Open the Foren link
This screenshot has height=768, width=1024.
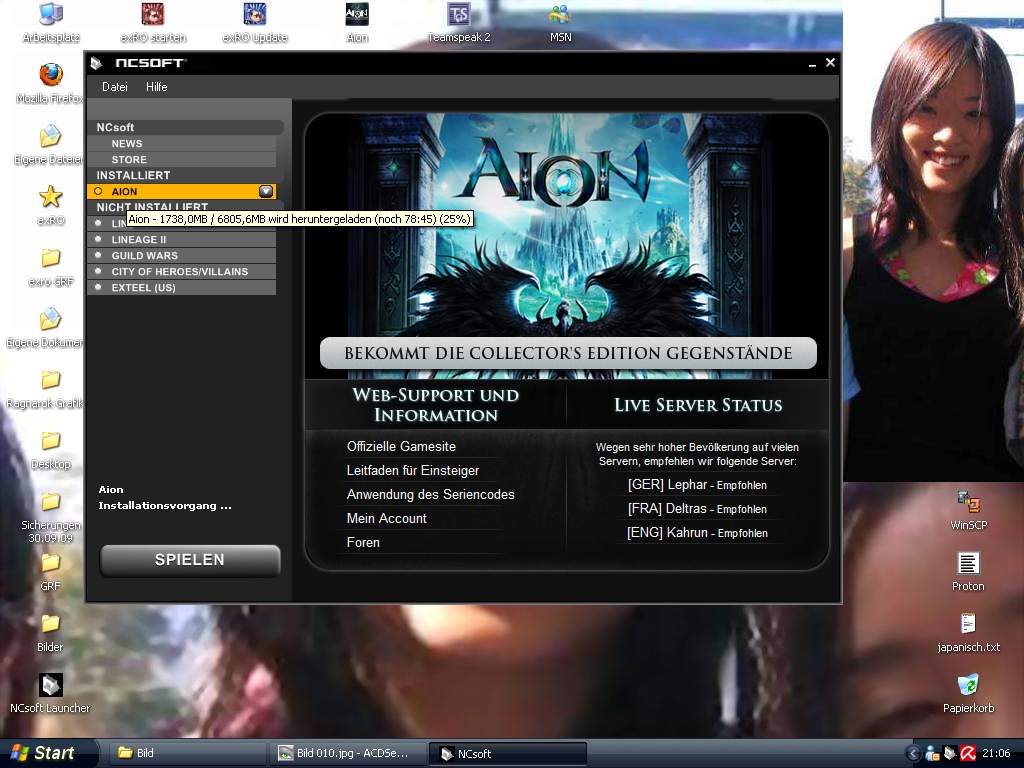tap(363, 543)
